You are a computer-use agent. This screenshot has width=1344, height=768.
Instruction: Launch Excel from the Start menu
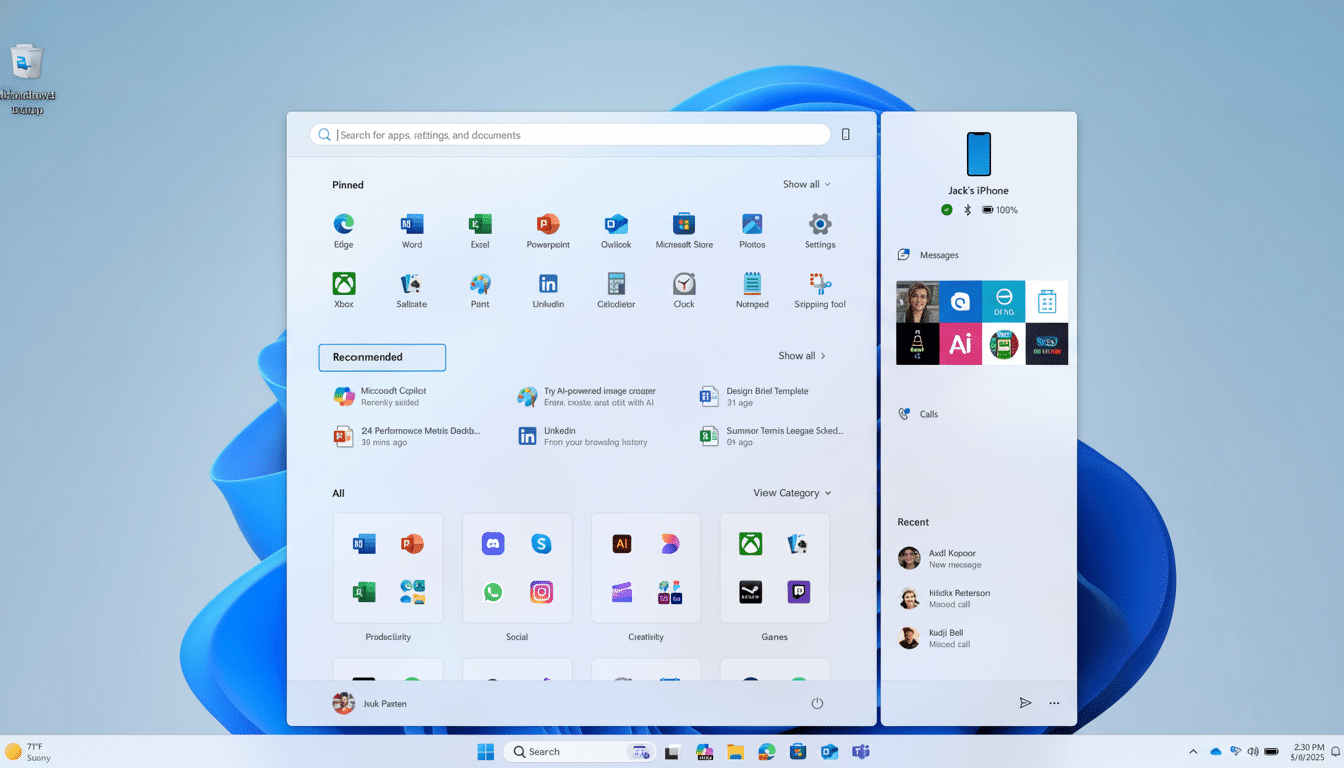click(x=479, y=228)
